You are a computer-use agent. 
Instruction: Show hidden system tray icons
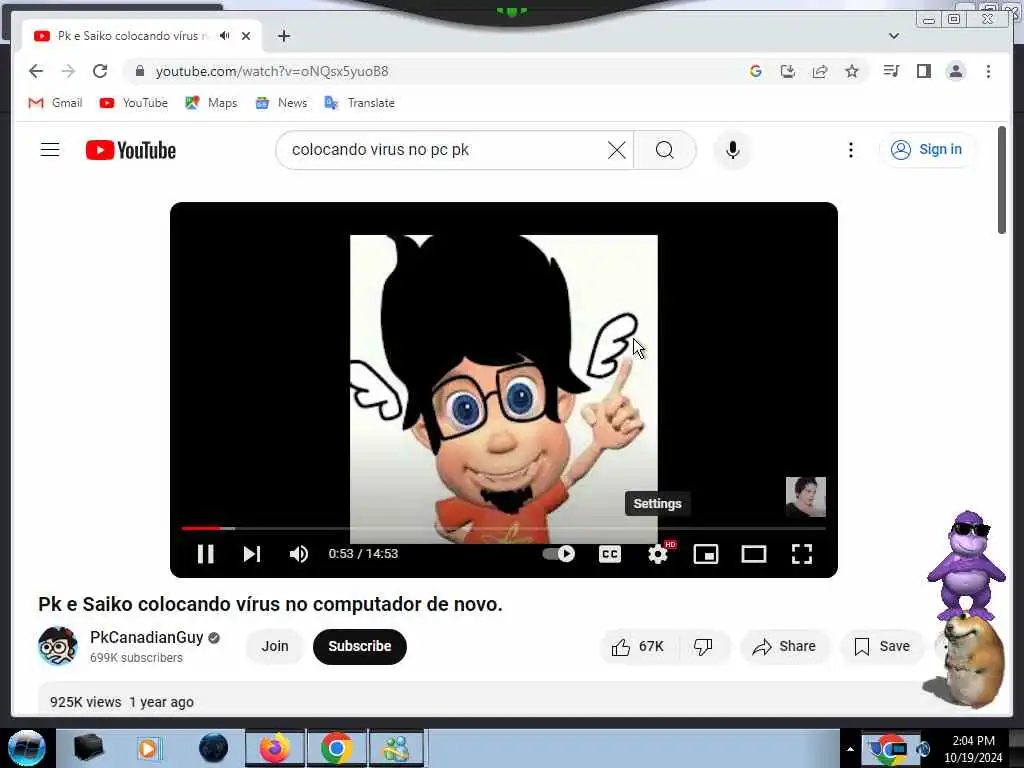[850, 749]
